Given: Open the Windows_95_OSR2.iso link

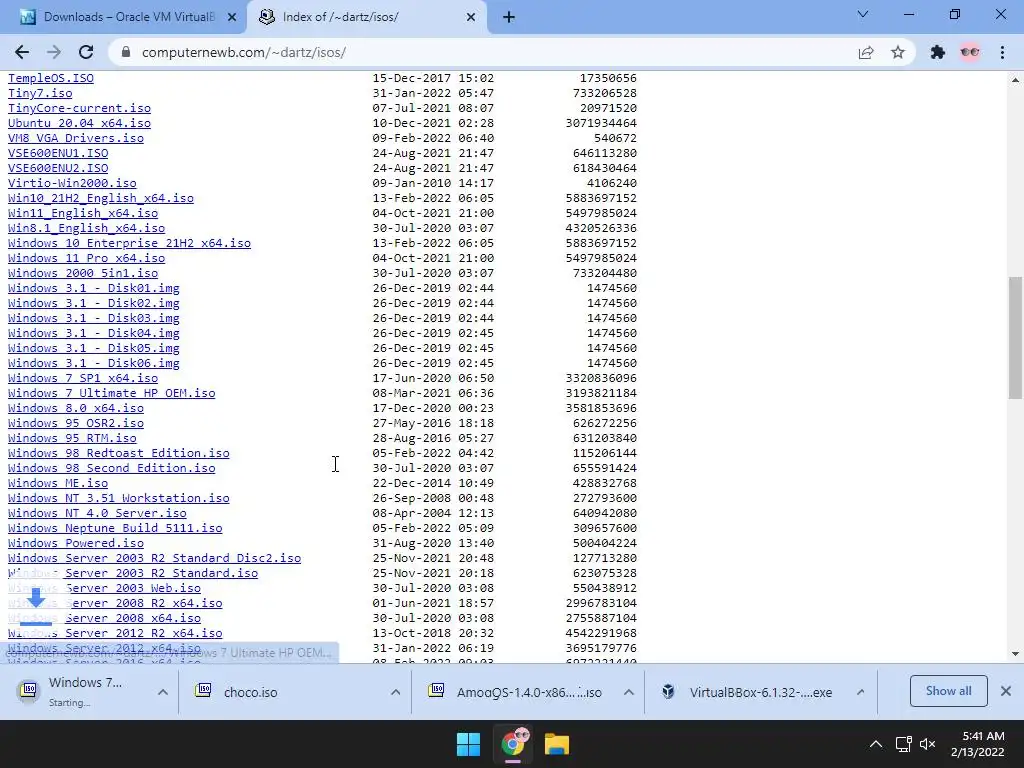Looking at the screenshot, I should [76, 424].
